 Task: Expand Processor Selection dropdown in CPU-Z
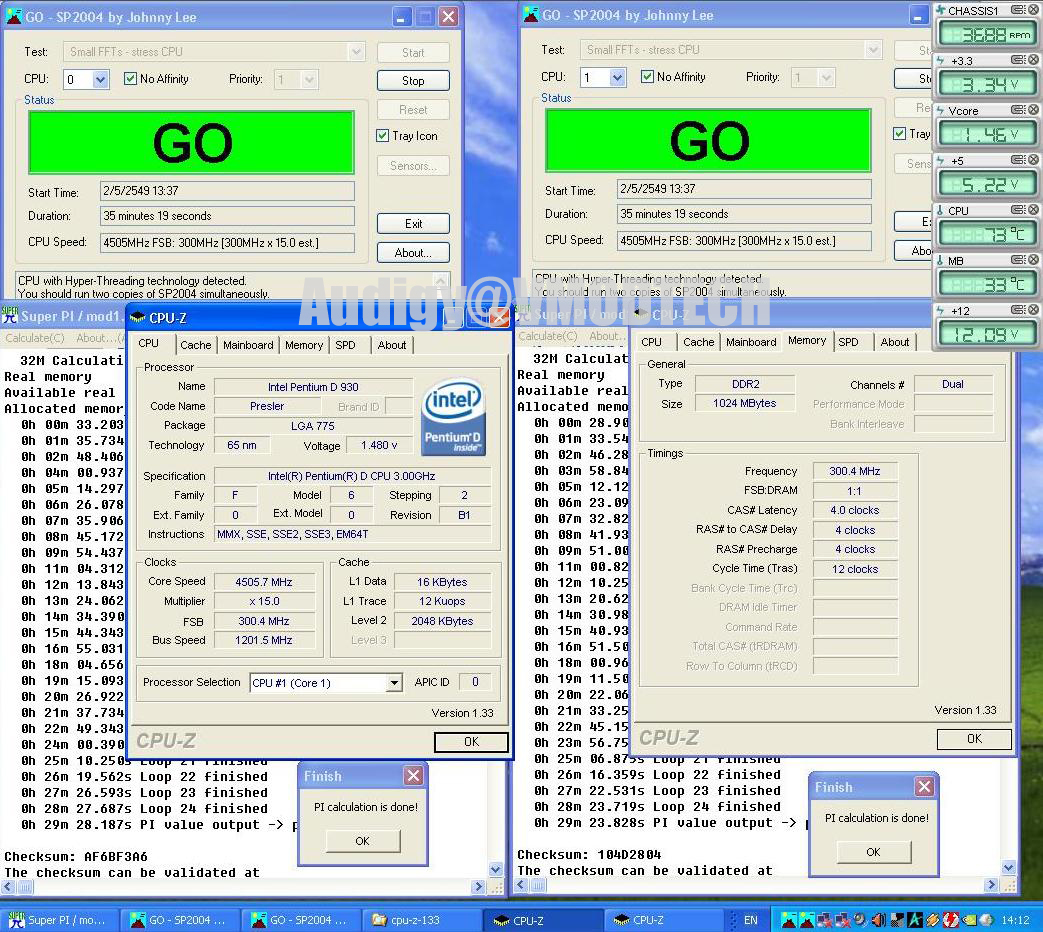[394, 683]
